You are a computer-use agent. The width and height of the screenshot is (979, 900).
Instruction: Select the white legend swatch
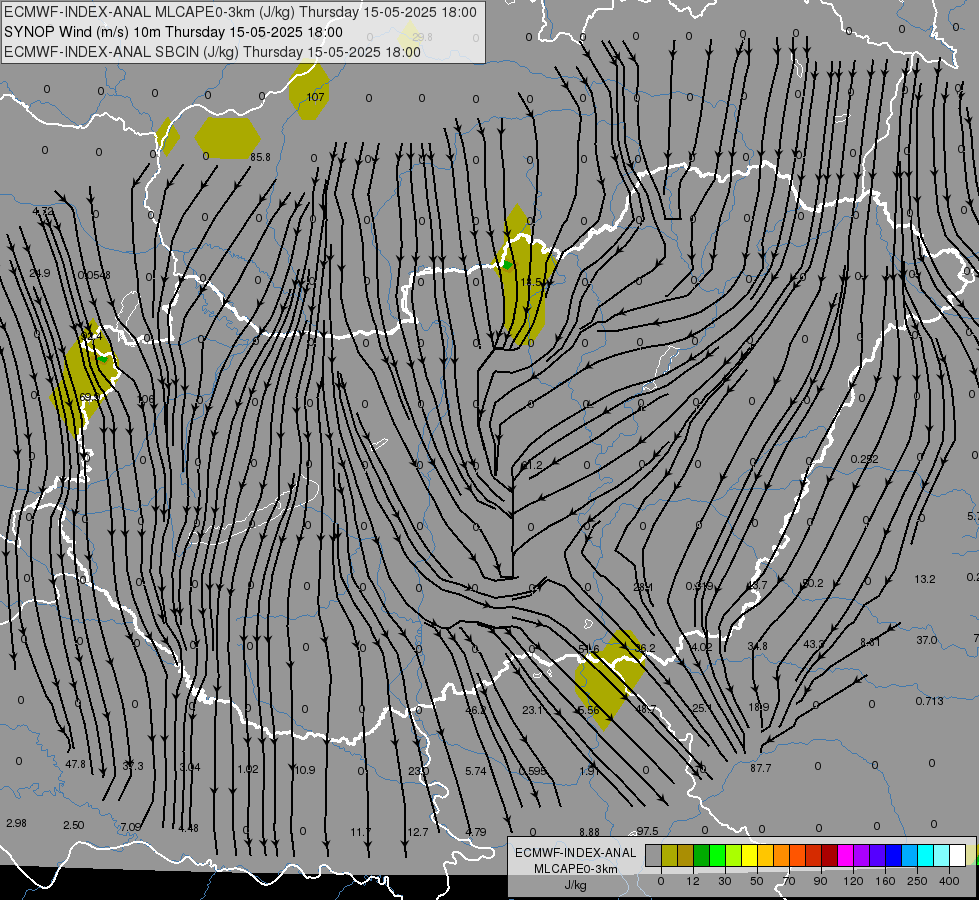(x=957, y=856)
